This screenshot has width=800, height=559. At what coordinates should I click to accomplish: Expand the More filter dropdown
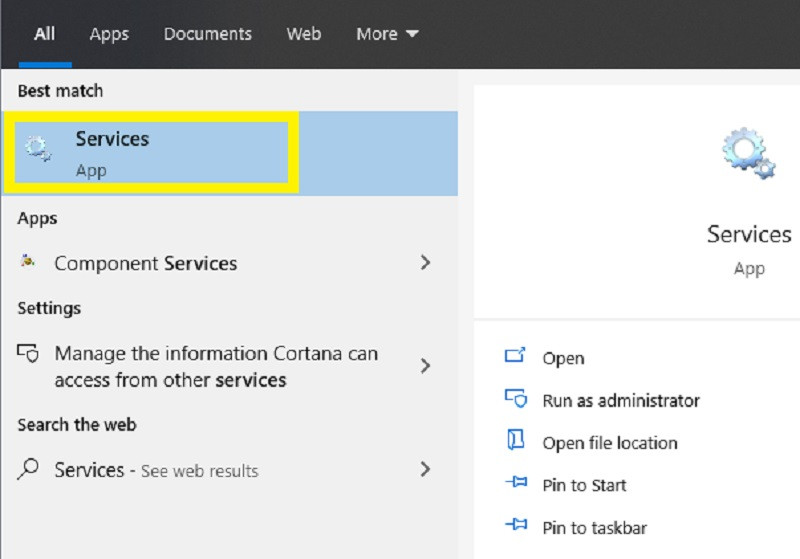pos(387,34)
